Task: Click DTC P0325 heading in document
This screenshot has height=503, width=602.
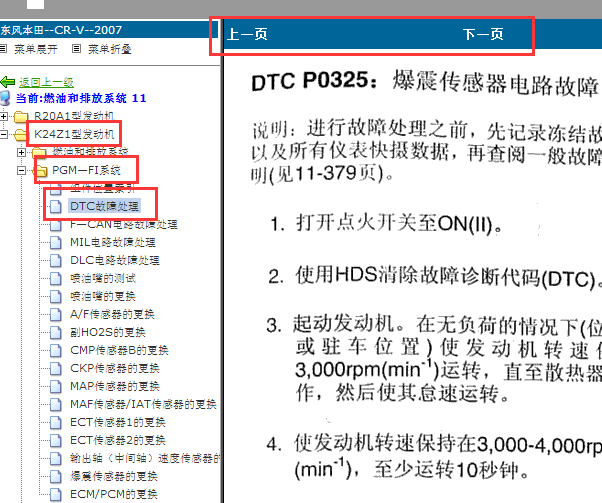Action: coord(425,82)
